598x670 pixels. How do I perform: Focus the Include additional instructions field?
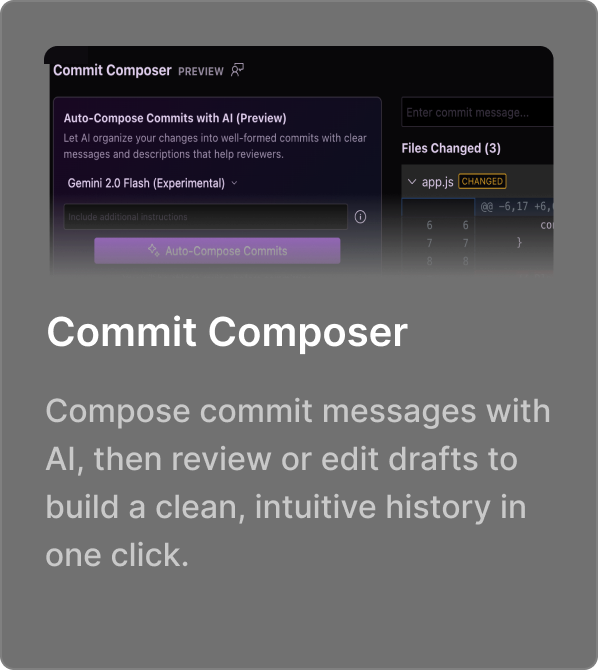pos(206,217)
